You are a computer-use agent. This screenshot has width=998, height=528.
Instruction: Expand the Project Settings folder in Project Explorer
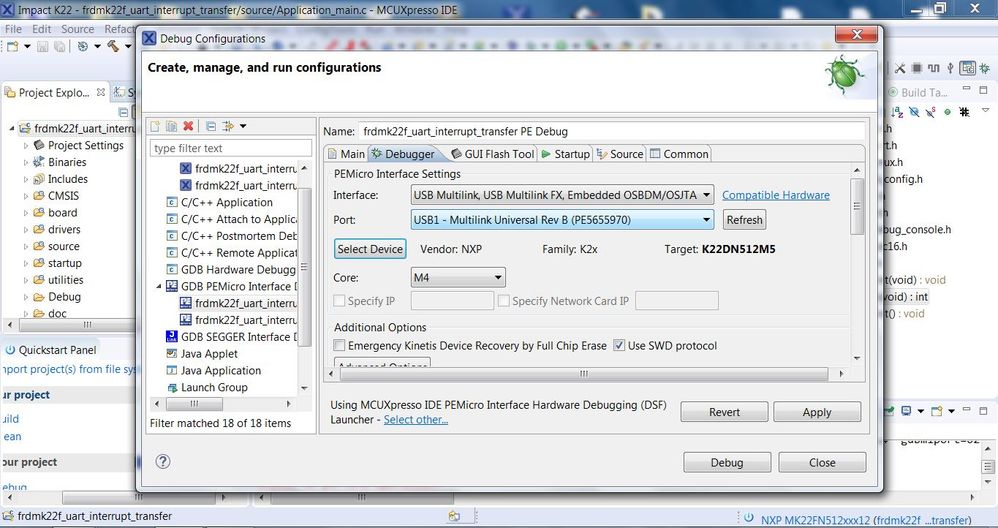point(25,146)
